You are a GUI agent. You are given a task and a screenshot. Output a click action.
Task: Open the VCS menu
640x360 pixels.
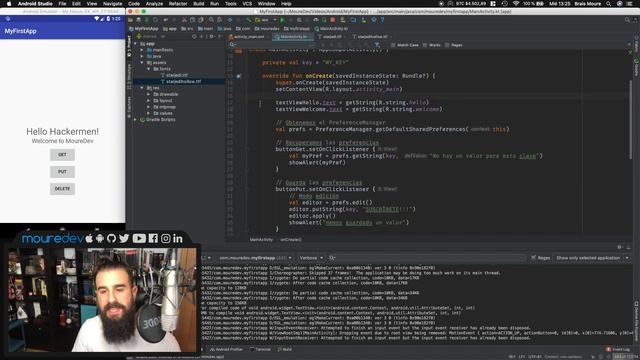[x=247, y=4]
